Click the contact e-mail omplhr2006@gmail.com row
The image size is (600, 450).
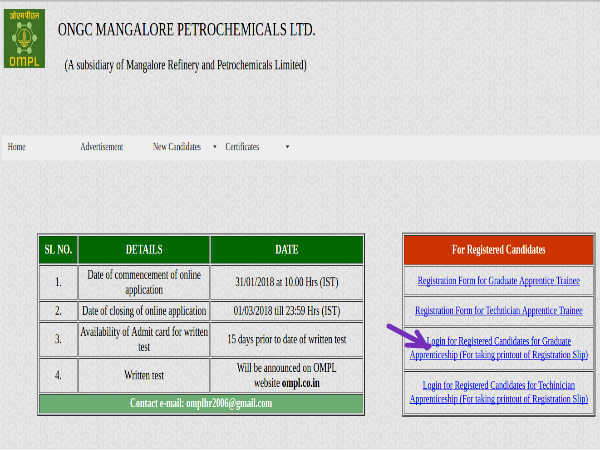click(x=201, y=404)
